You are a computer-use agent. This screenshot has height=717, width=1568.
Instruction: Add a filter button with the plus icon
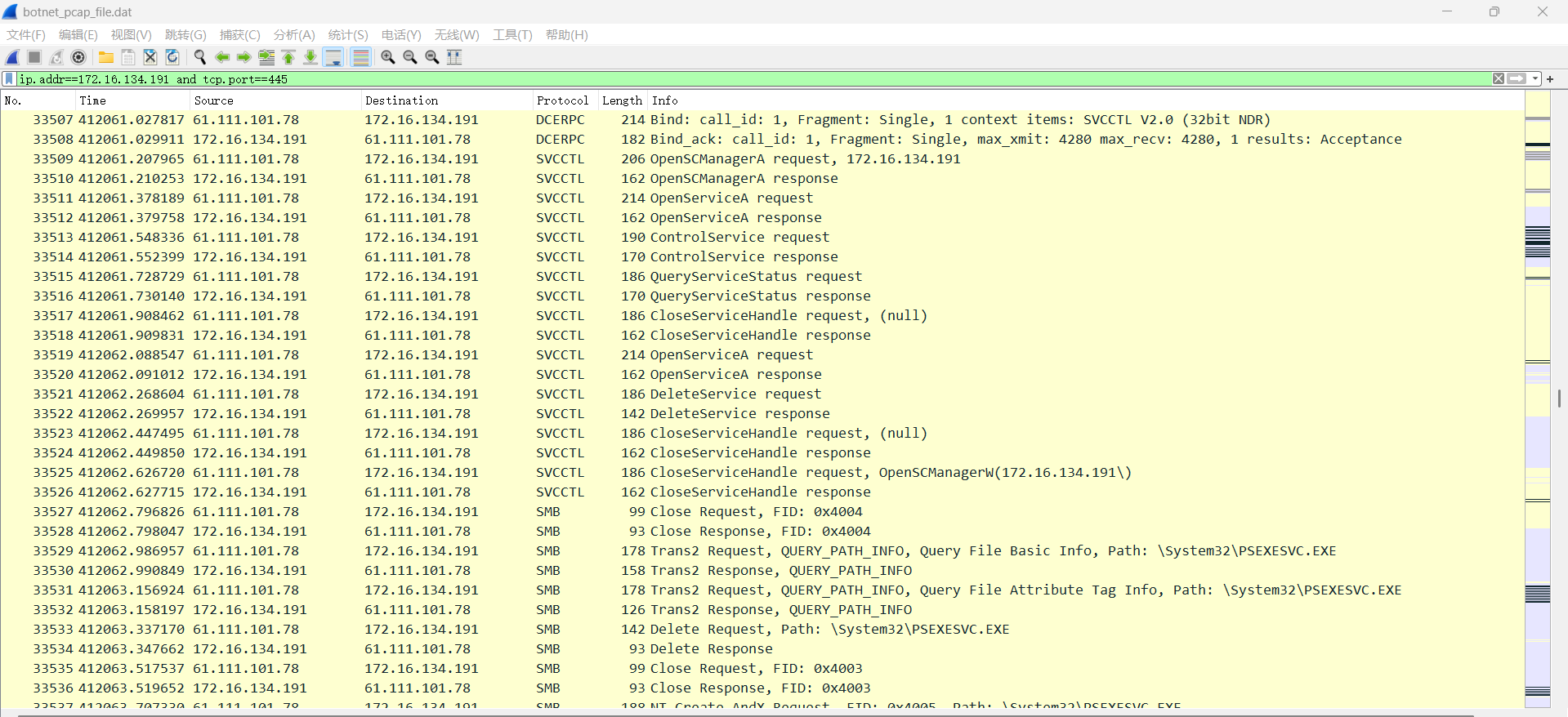[x=1550, y=79]
